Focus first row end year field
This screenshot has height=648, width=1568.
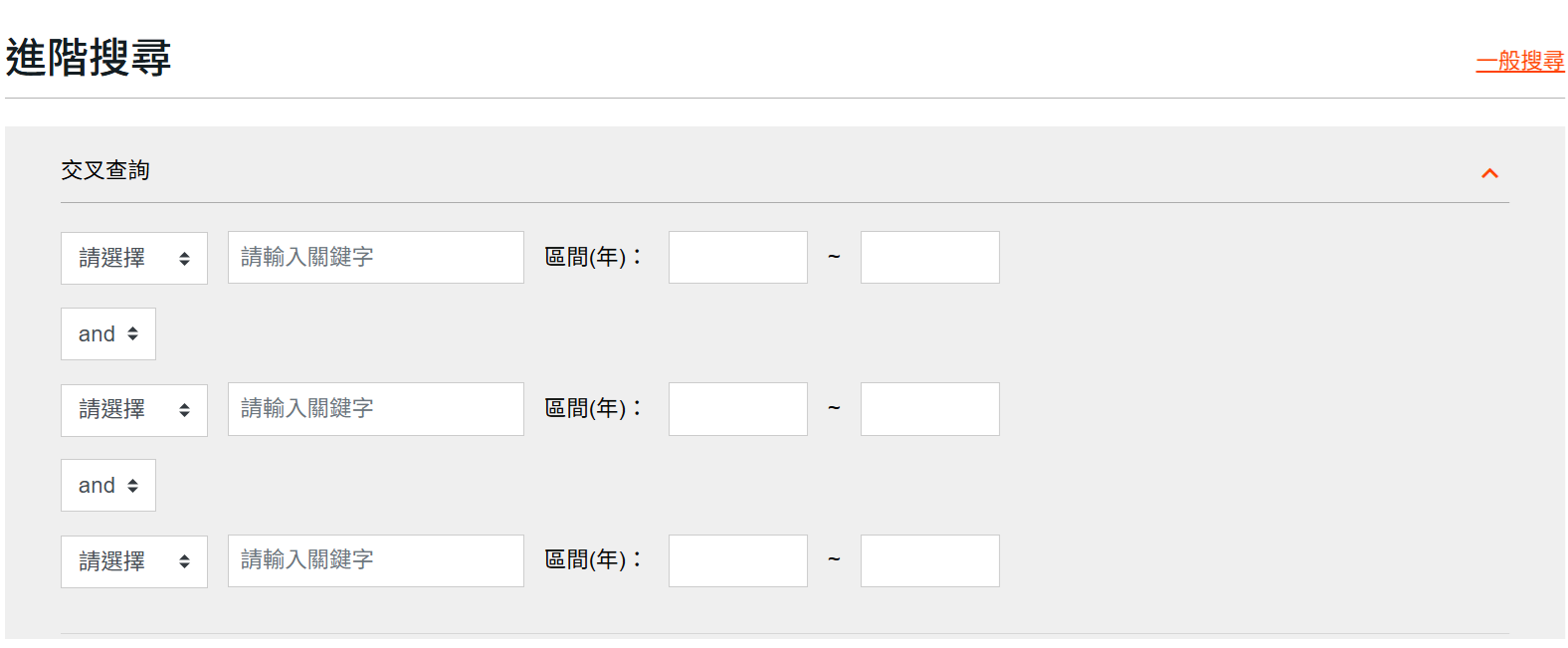point(929,258)
